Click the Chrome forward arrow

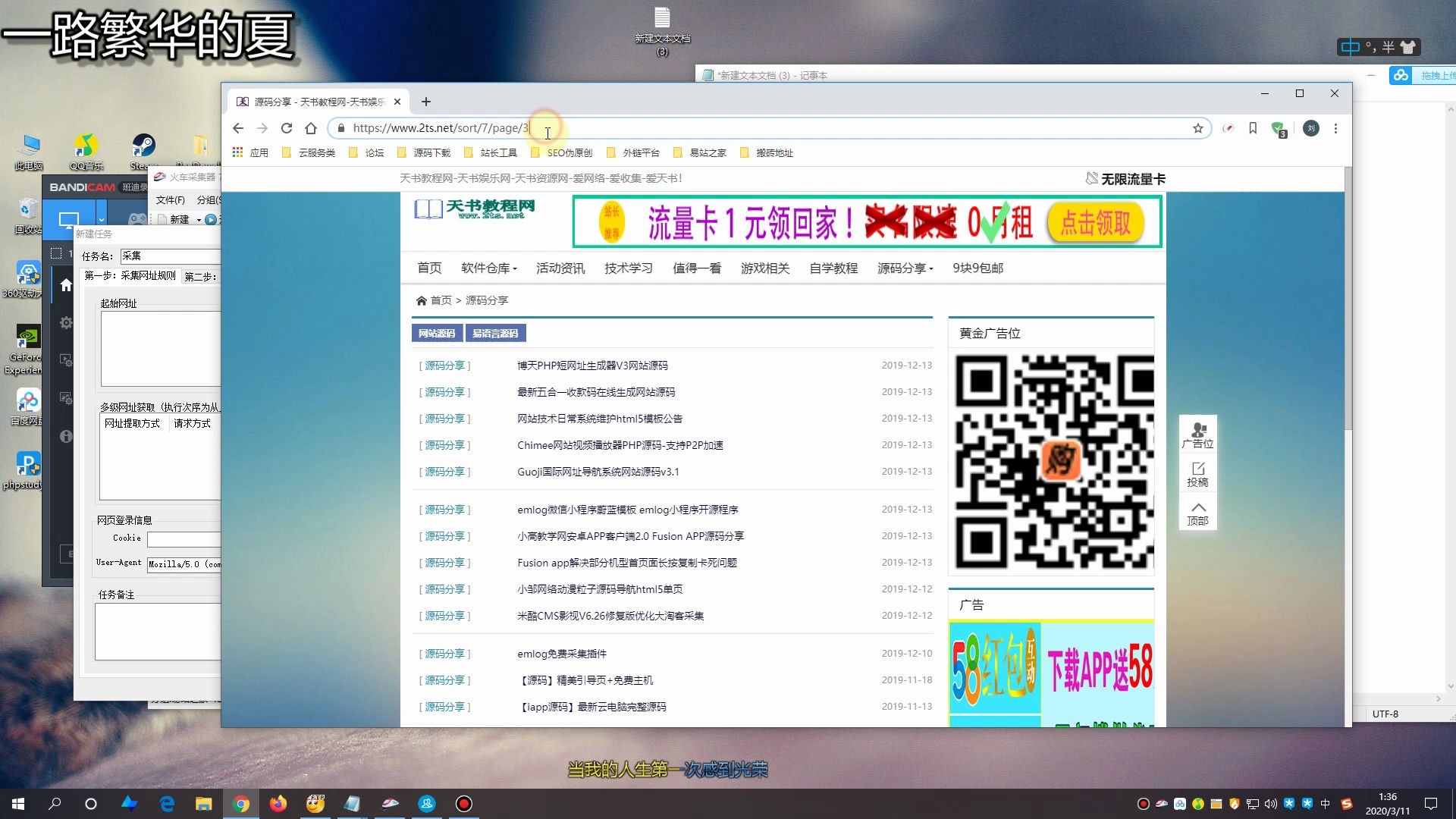tap(262, 128)
